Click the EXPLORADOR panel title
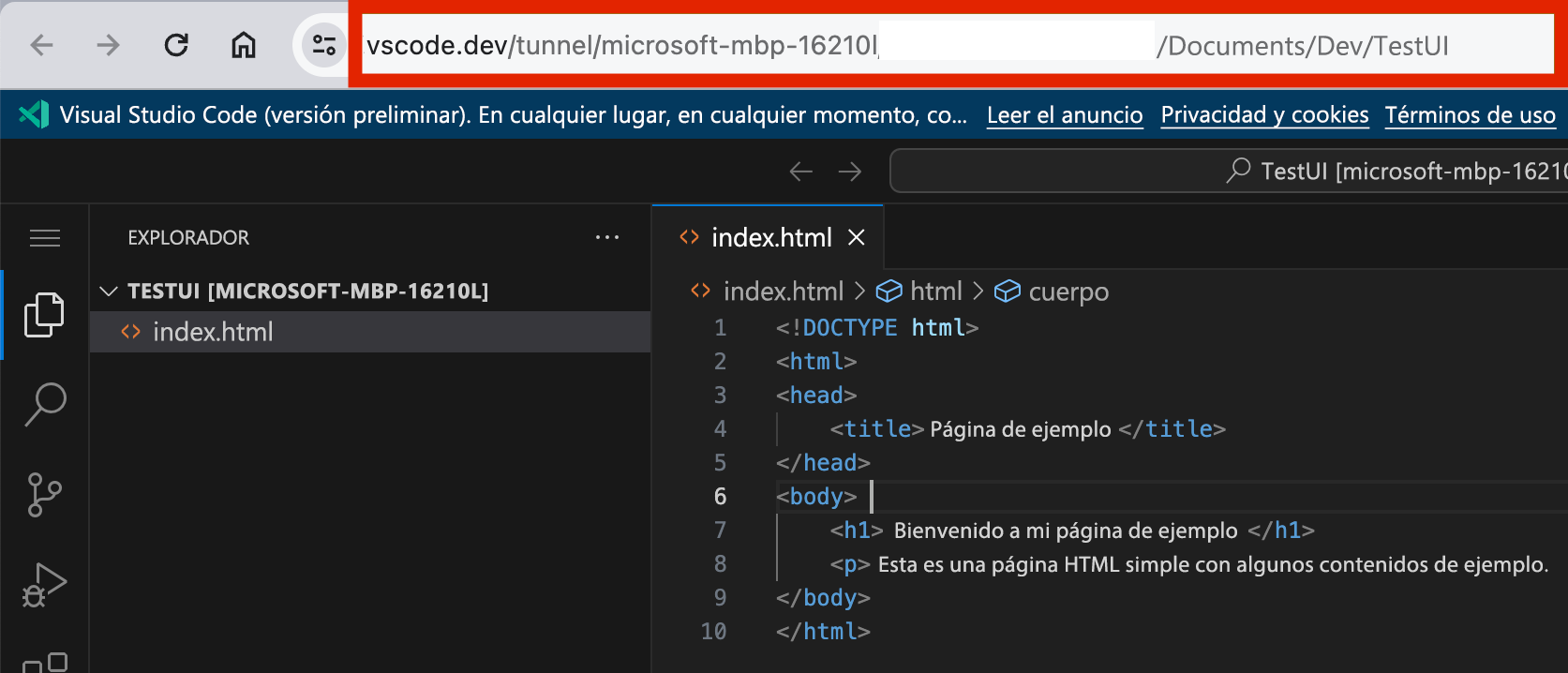Viewport: 1568px width, 673px height. tap(188, 238)
